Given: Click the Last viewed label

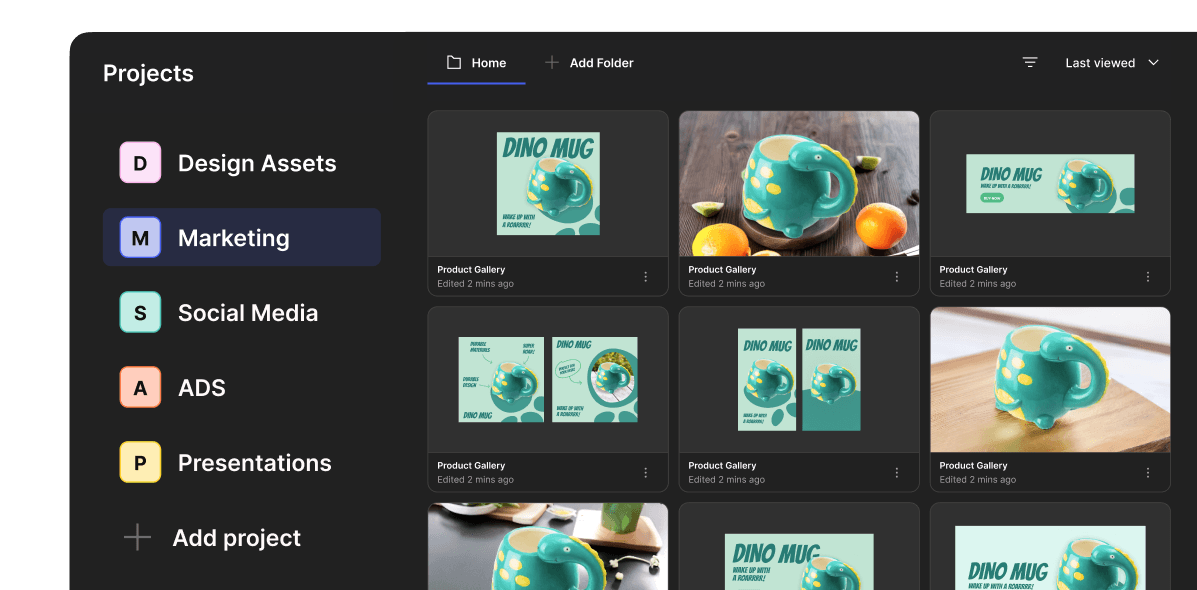Looking at the screenshot, I should point(1100,63).
